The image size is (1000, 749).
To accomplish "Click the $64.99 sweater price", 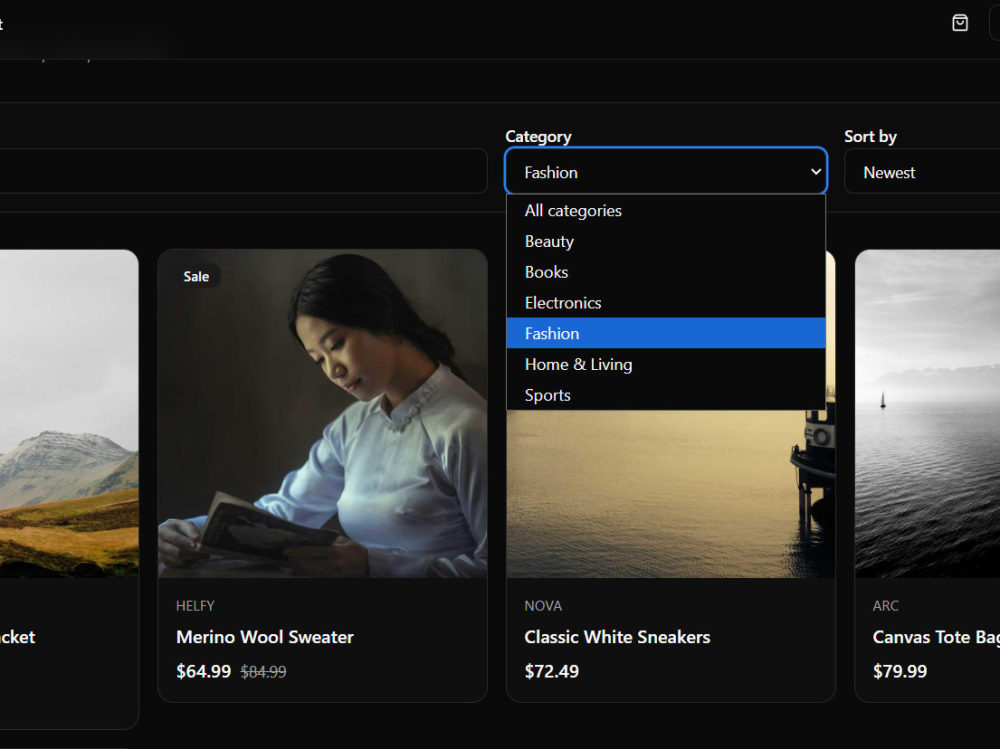I will [203, 671].
